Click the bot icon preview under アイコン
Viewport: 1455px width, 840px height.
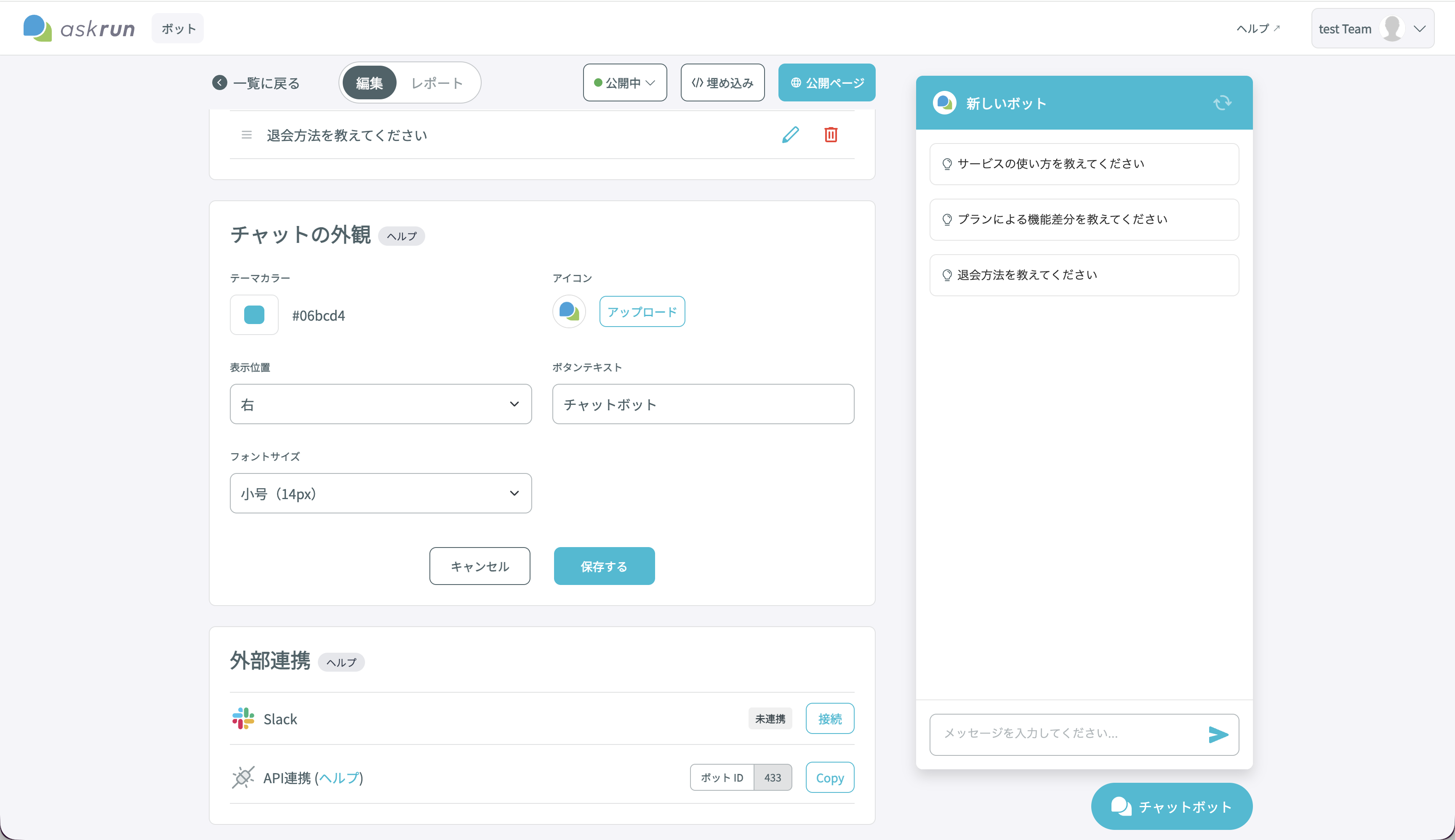click(569, 311)
